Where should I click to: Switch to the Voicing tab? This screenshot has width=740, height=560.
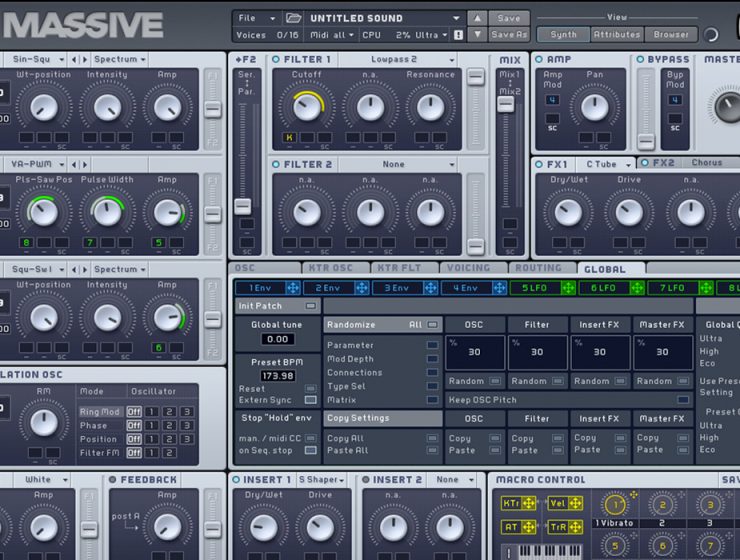473,268
